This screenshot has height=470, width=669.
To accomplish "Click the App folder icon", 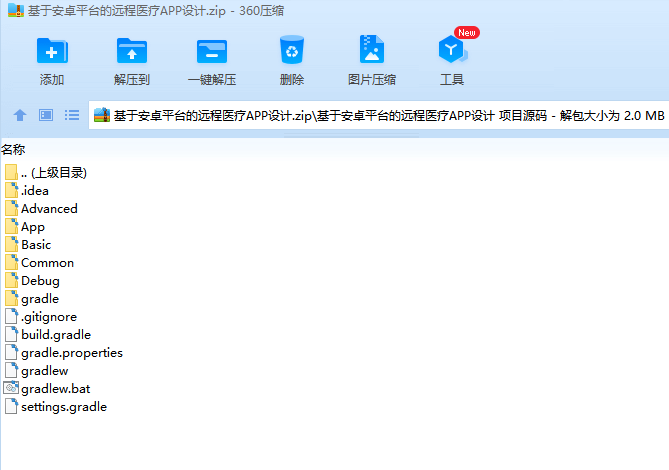I will [12, 226].
